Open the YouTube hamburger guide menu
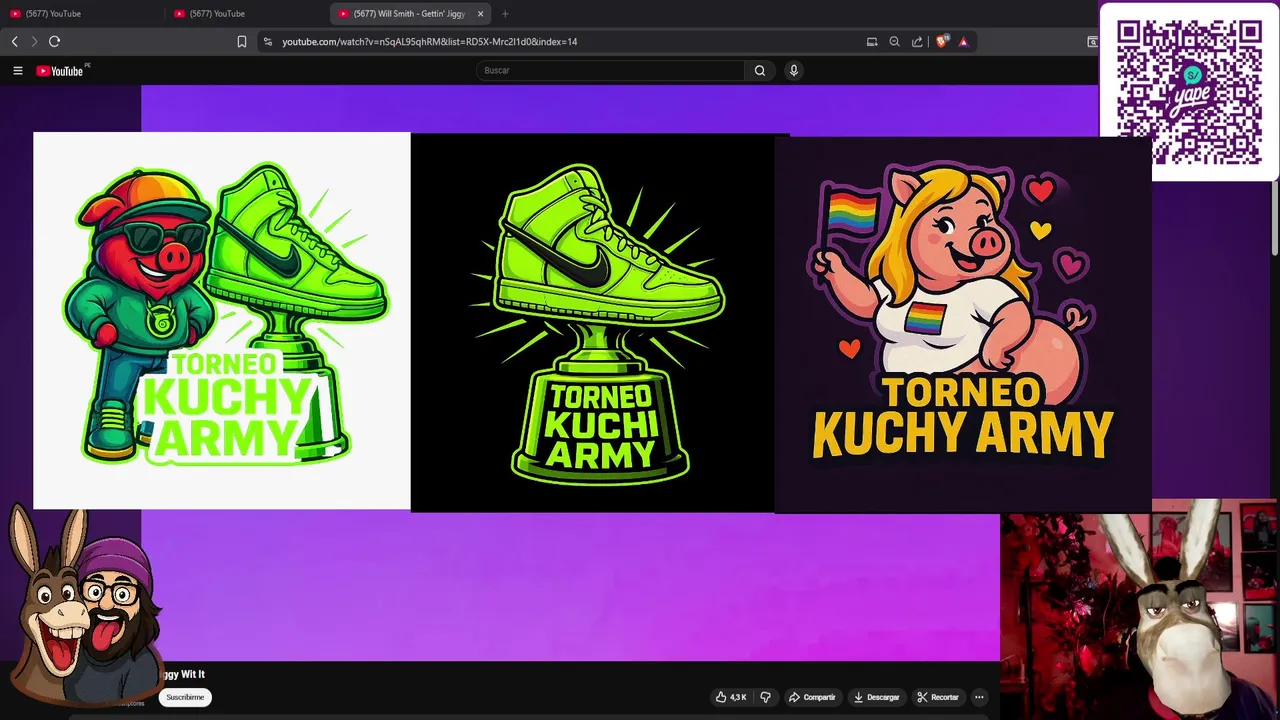 pos(18,70)
